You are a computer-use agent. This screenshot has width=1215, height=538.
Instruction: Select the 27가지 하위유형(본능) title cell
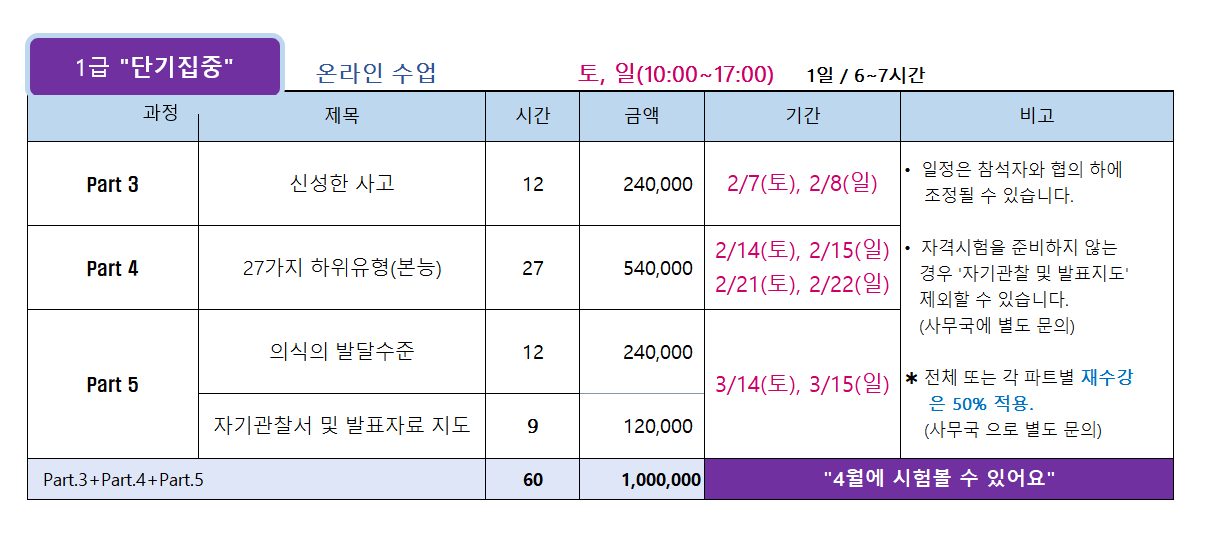click(342, 268)
